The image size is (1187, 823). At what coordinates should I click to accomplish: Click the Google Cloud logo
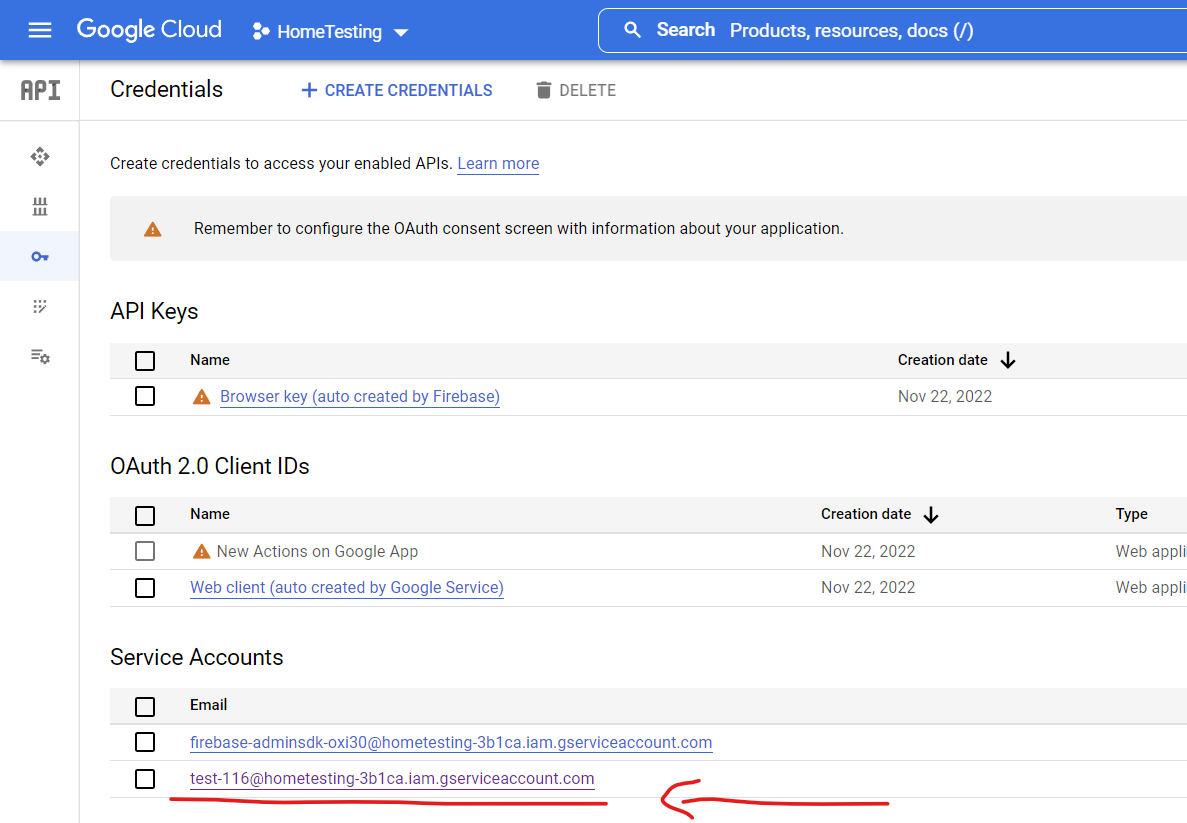pos(149,30)
